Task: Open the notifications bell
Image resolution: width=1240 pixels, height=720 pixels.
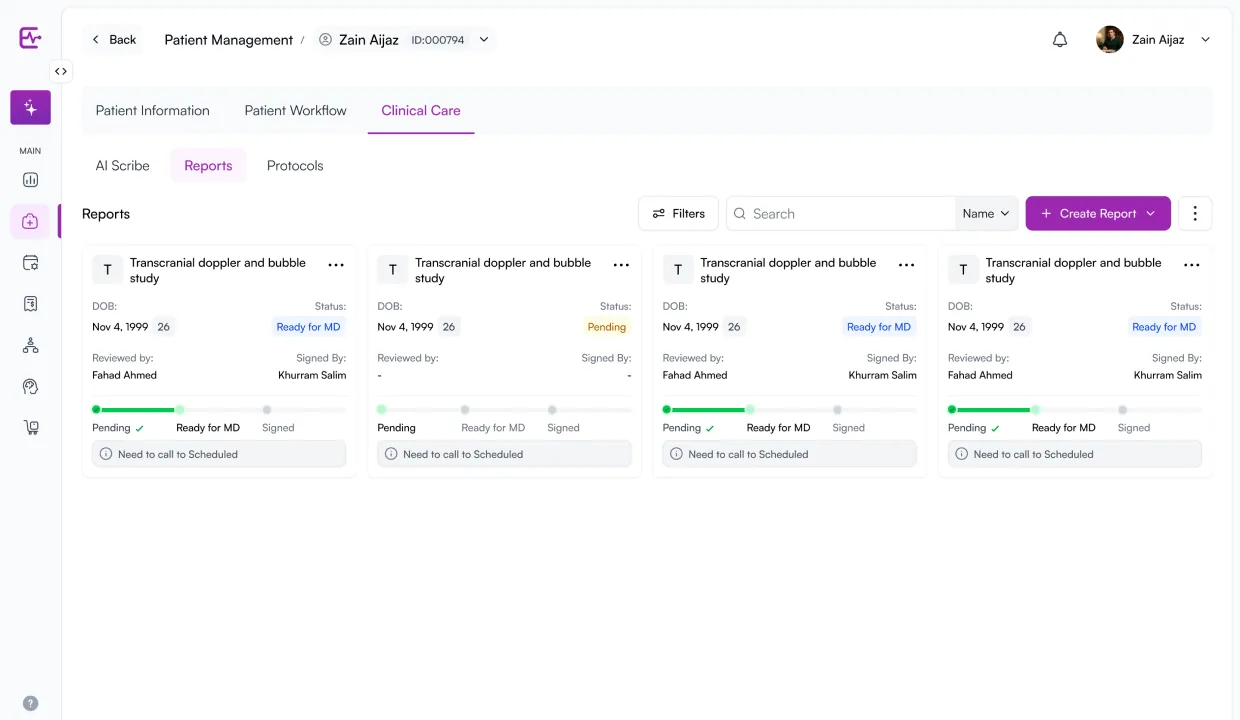Action: (x=1060, y=40)
